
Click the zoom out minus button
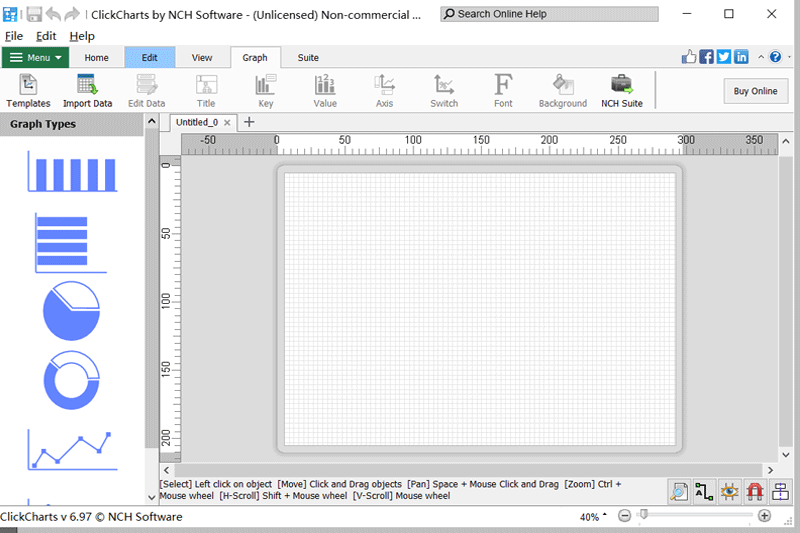point(624,516)
